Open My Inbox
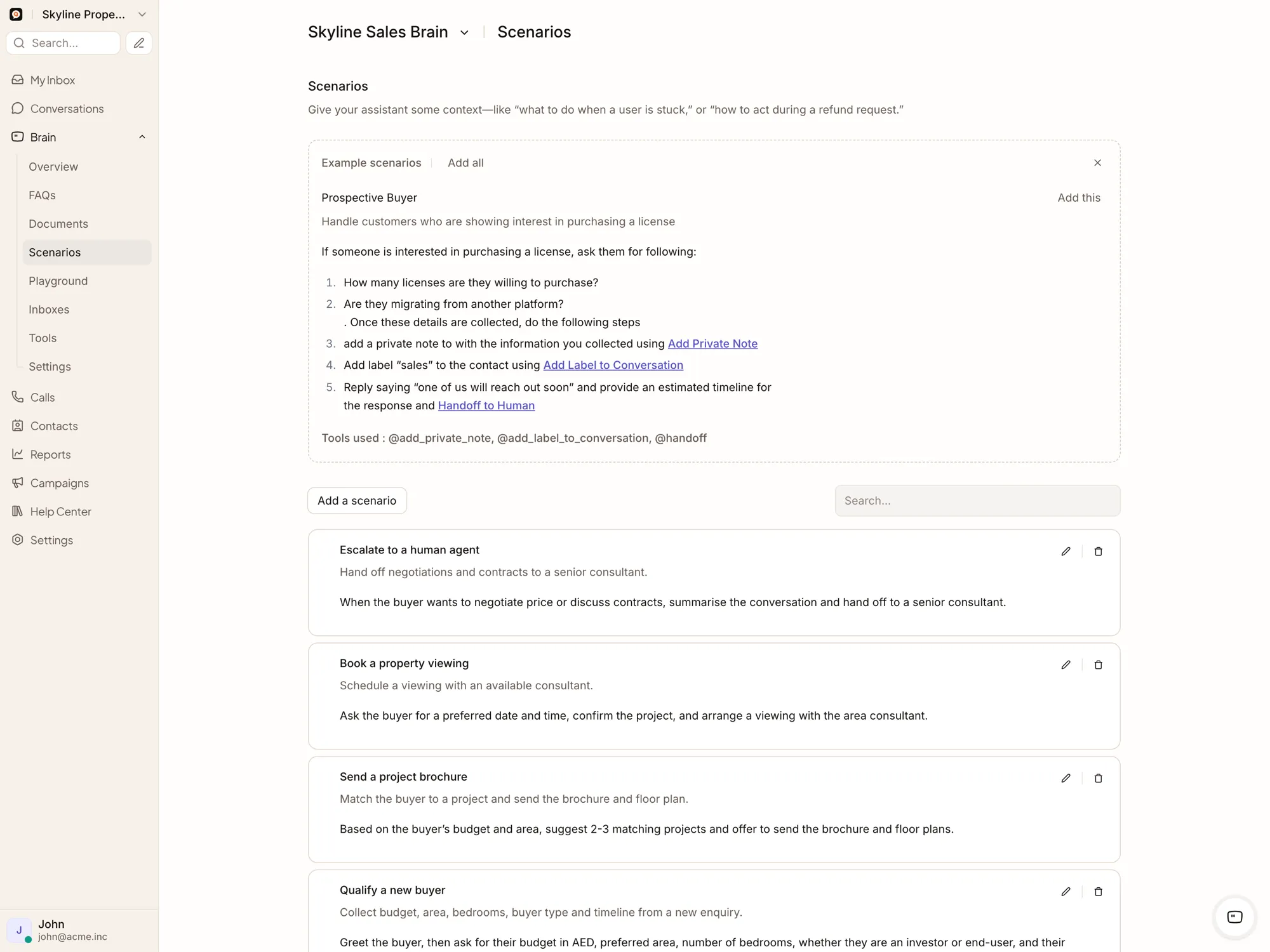This screenshot has height=952, width=1270. pos(53,80)
